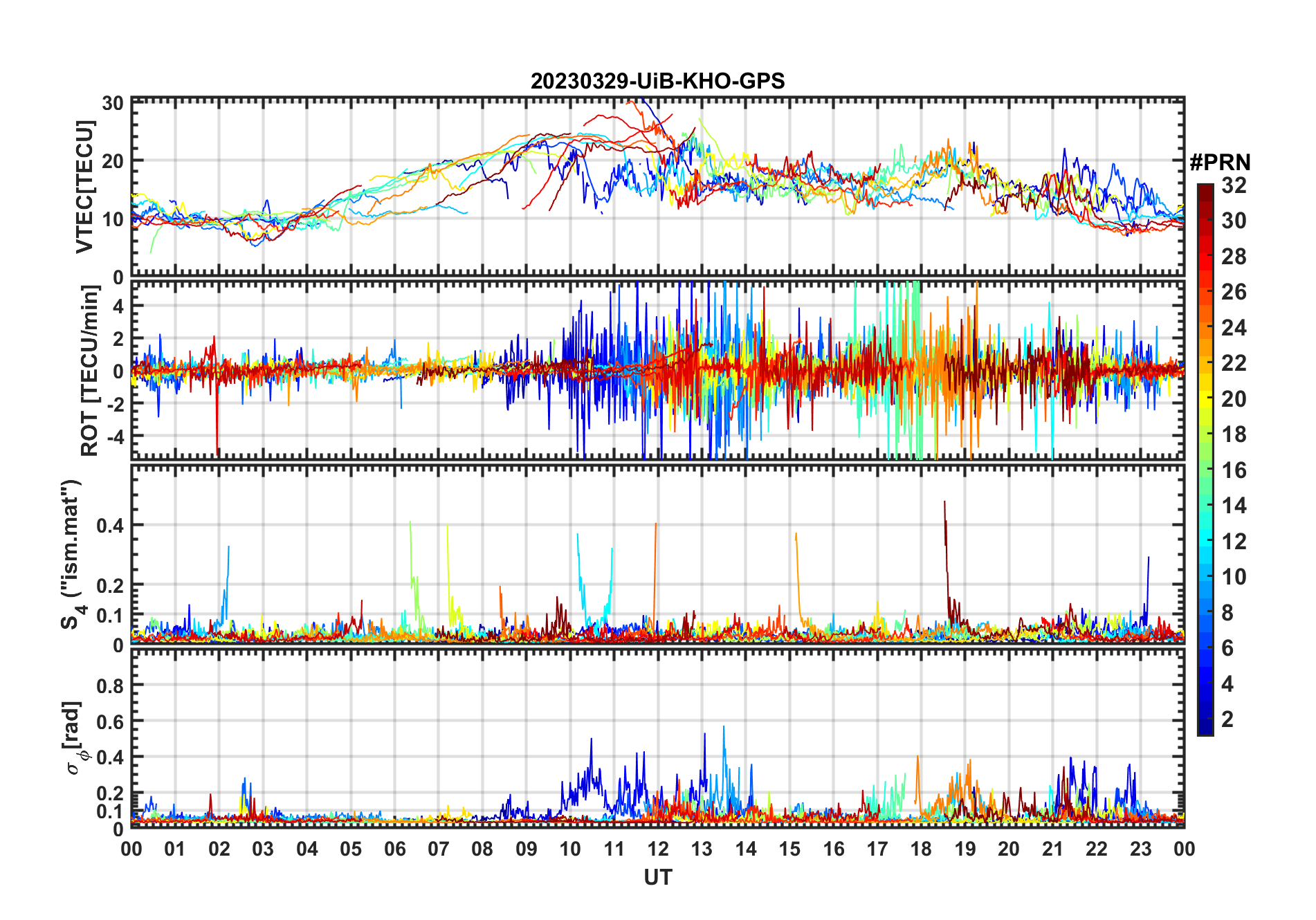
Task: Select the 06 hour tick on the UT axis
Action: click(x=394, y=849)
